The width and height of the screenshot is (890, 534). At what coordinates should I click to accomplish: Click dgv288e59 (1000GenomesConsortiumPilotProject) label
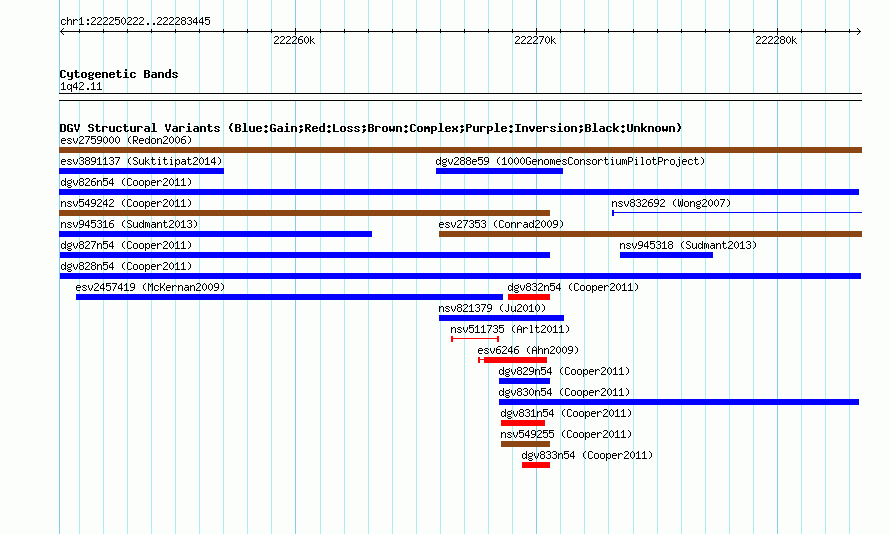pos(570,161)
